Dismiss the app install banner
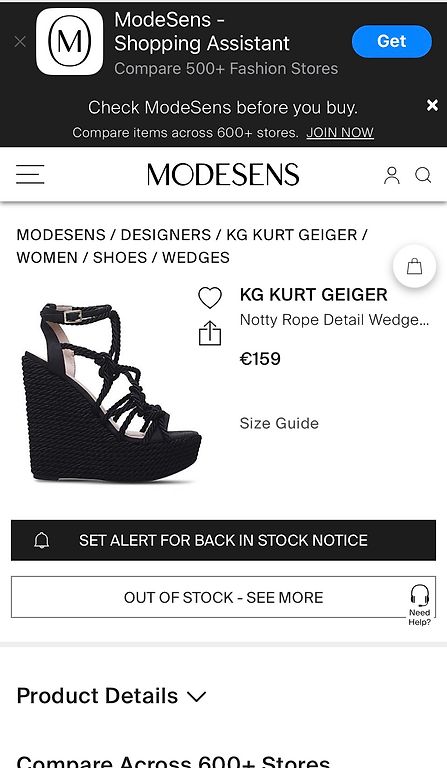 (20, 42)
